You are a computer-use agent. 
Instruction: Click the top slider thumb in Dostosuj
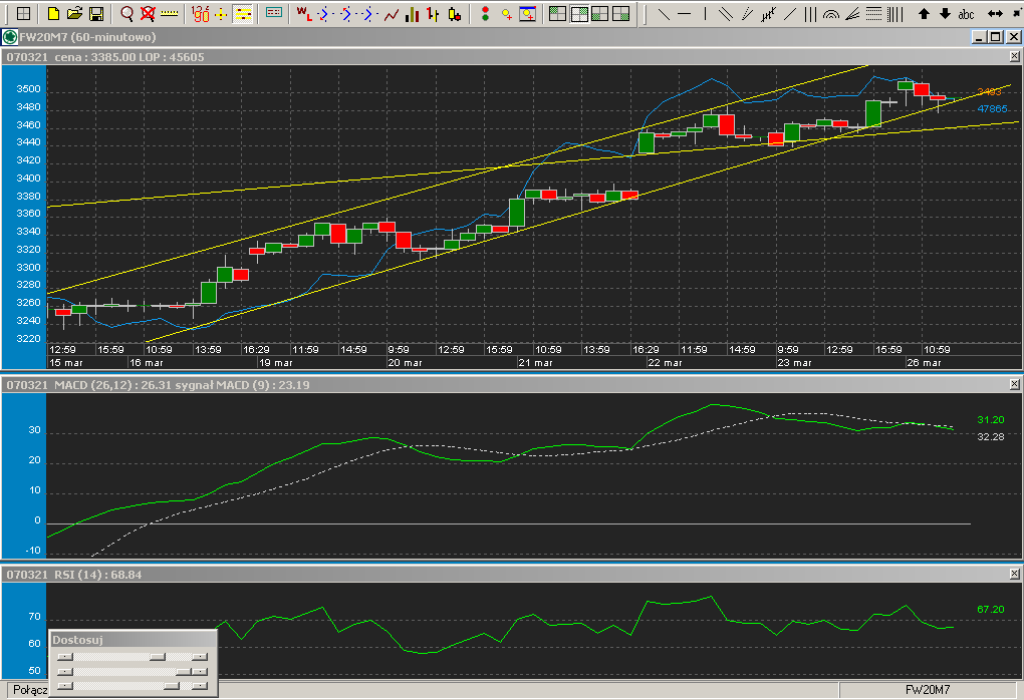coord(157,656)
